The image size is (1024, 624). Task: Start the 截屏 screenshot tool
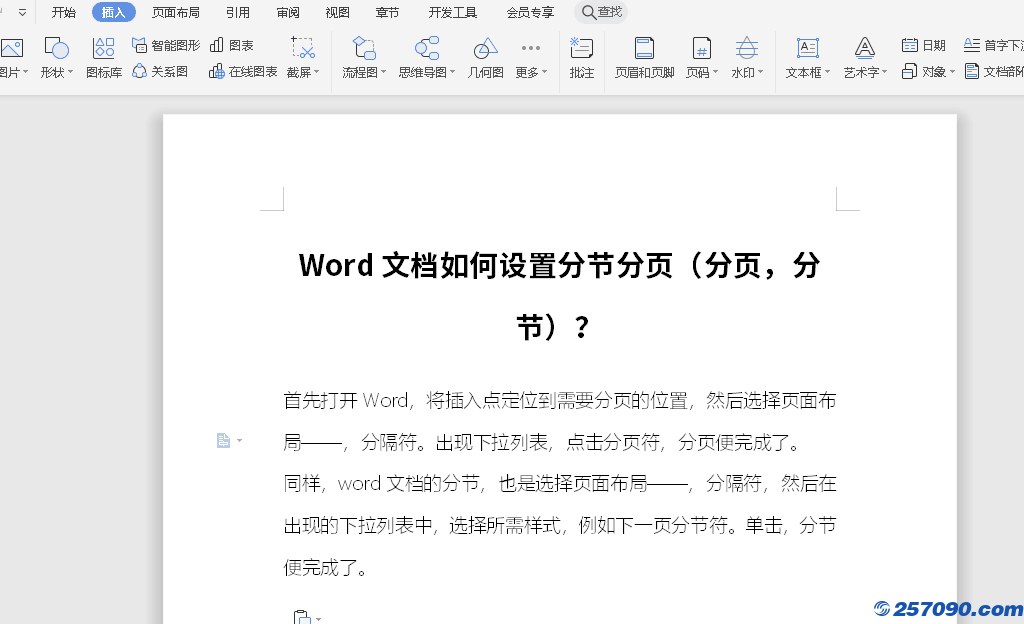click(x=302, y=57)
